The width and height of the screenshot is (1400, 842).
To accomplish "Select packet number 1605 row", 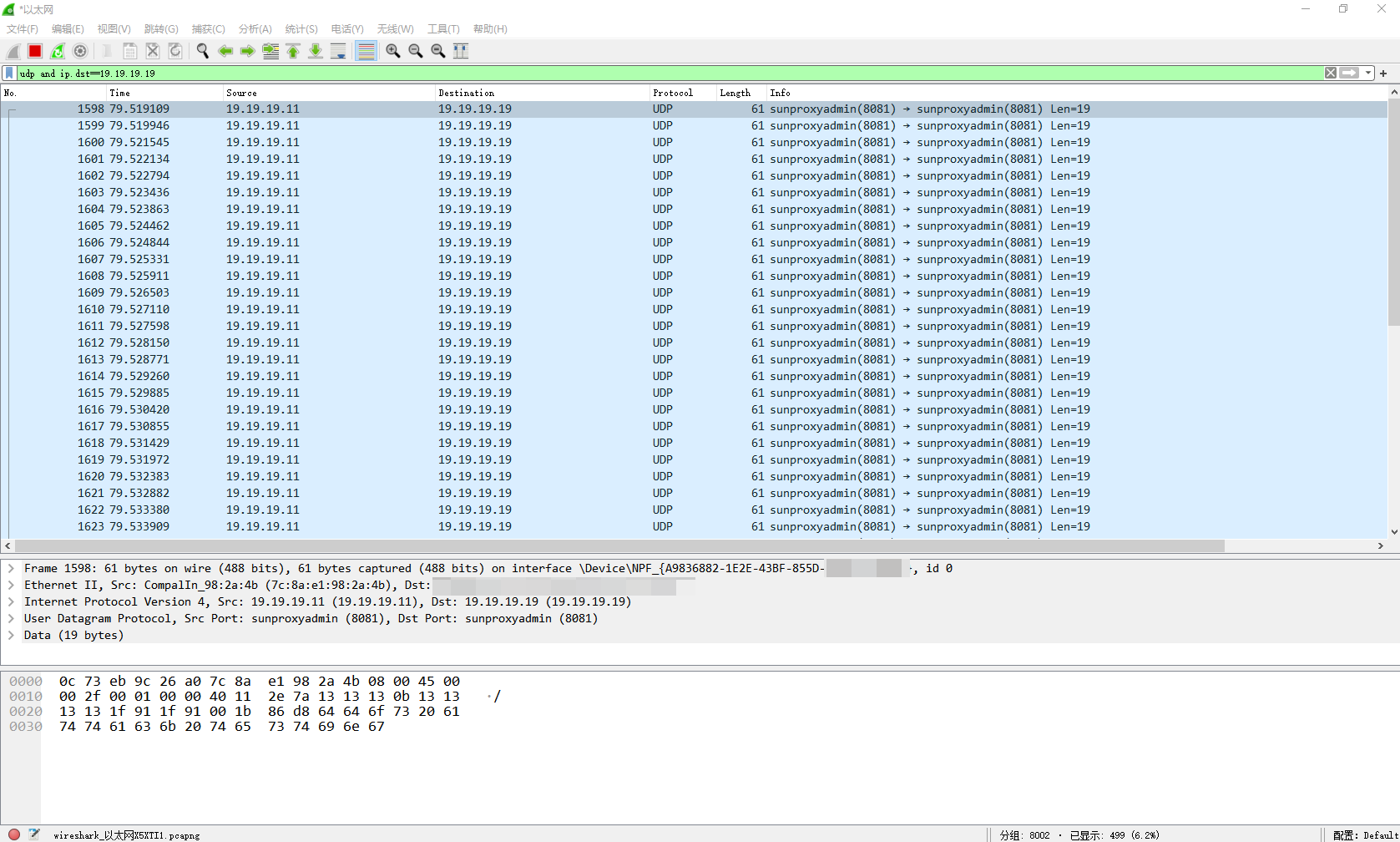I will pos(695,226).
